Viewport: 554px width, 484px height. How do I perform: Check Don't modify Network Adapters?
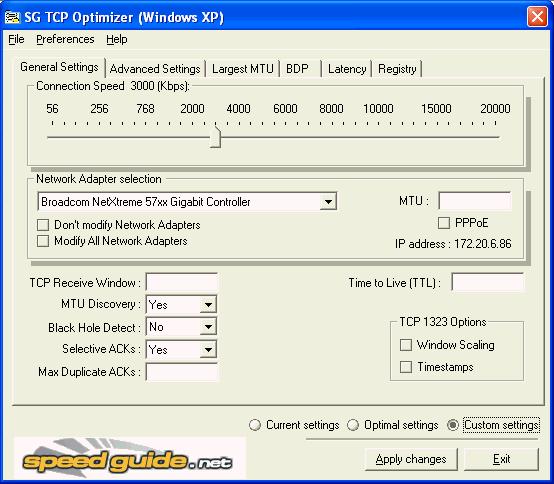tap(43, 225)
